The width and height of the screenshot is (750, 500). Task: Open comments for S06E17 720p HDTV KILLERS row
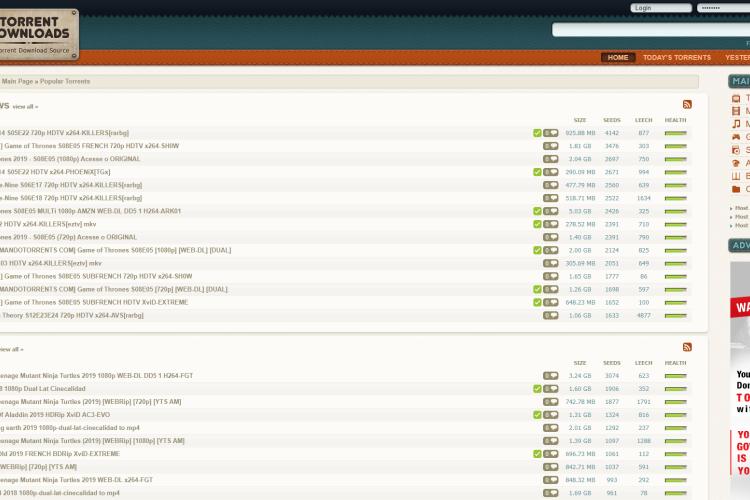pos(551,185)
